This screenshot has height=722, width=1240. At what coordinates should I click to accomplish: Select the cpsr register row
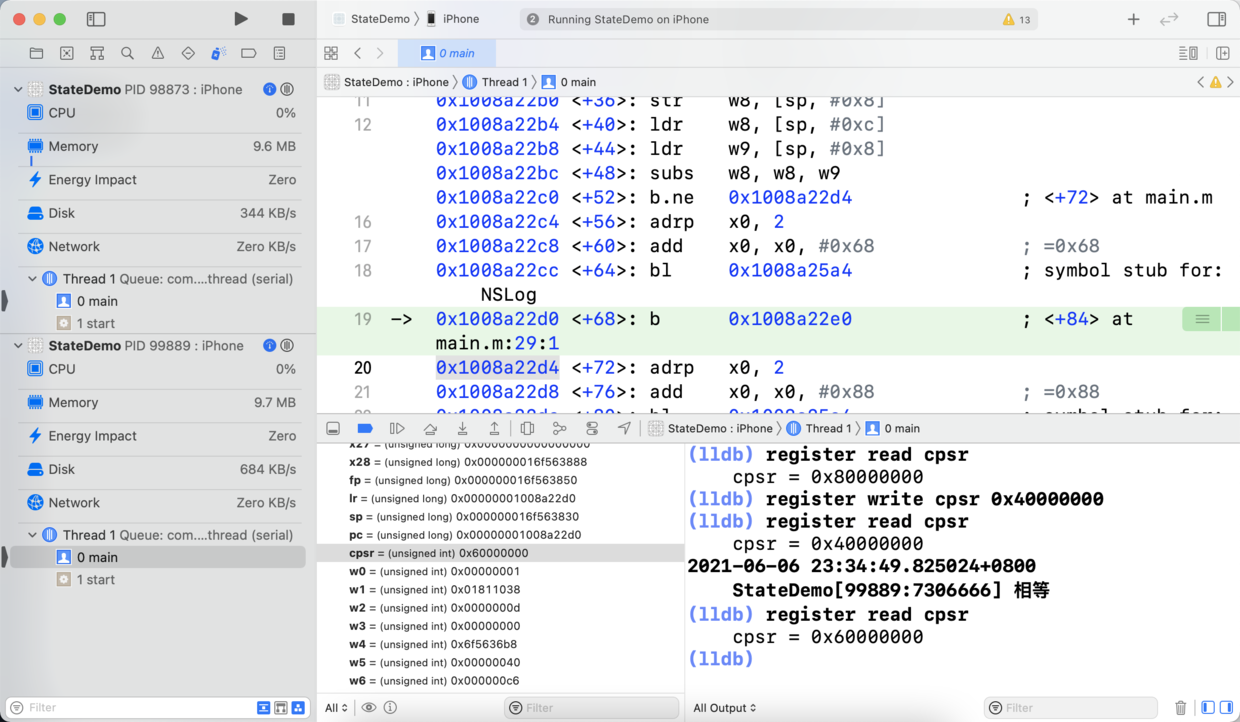pyautogui.click(x=501, y=553)
